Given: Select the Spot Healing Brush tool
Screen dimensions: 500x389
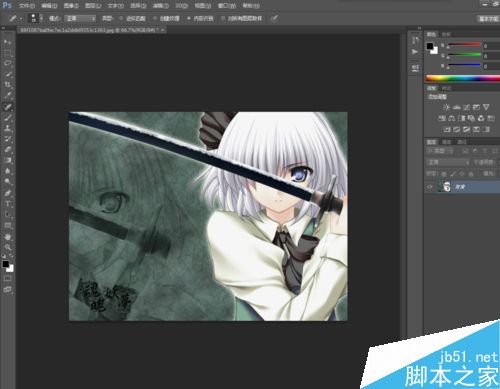Looking at the screenshot, I should (8, 107).
